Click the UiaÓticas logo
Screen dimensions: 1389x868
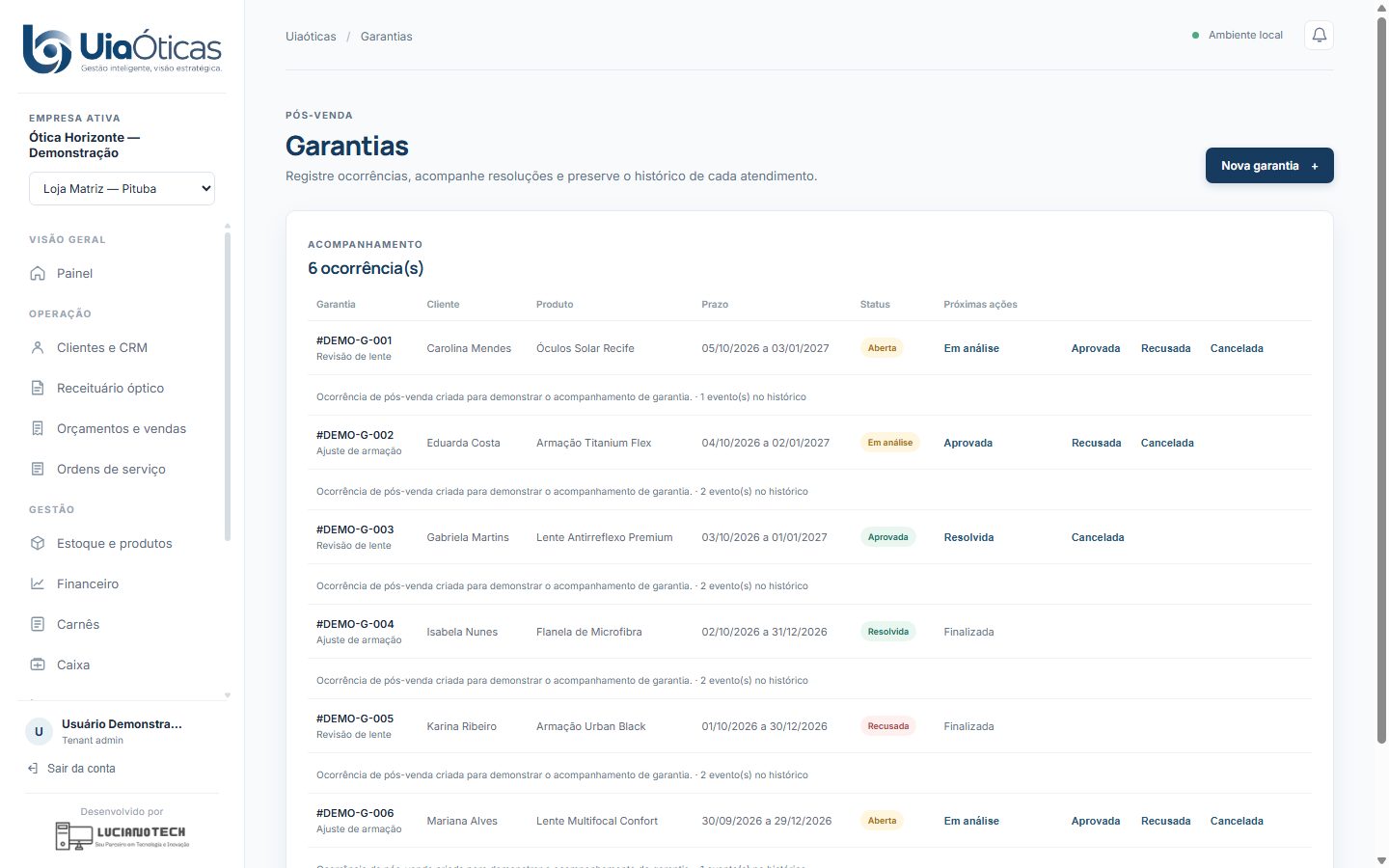123,48
